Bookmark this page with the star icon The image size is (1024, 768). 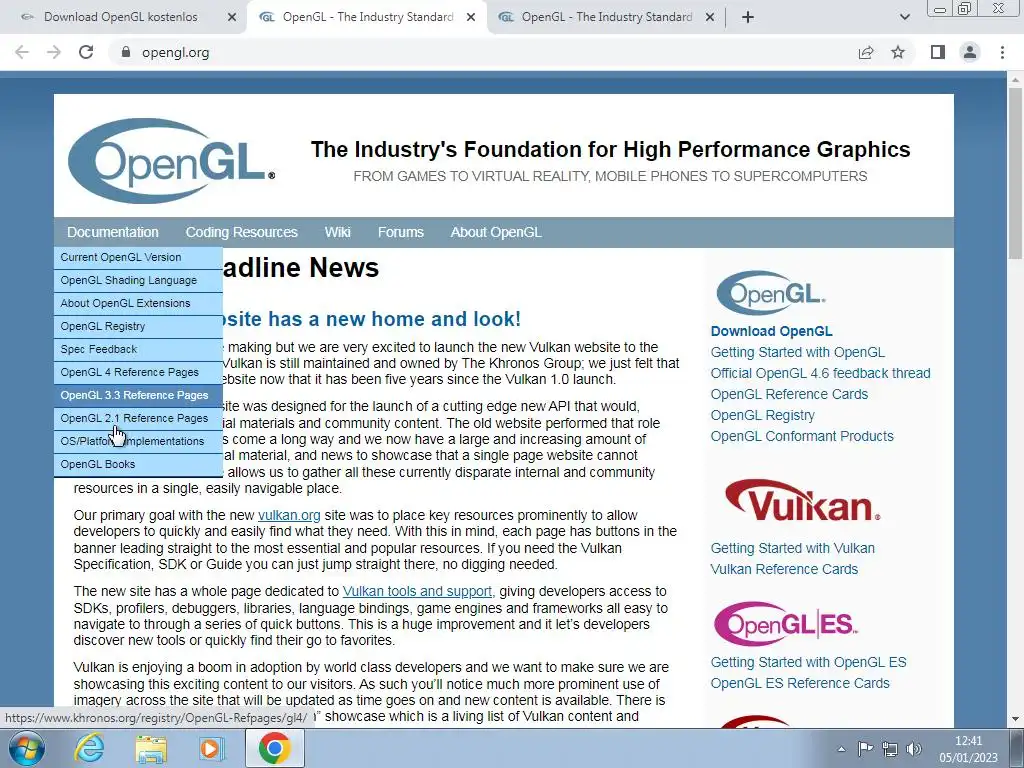coord(898,52)
